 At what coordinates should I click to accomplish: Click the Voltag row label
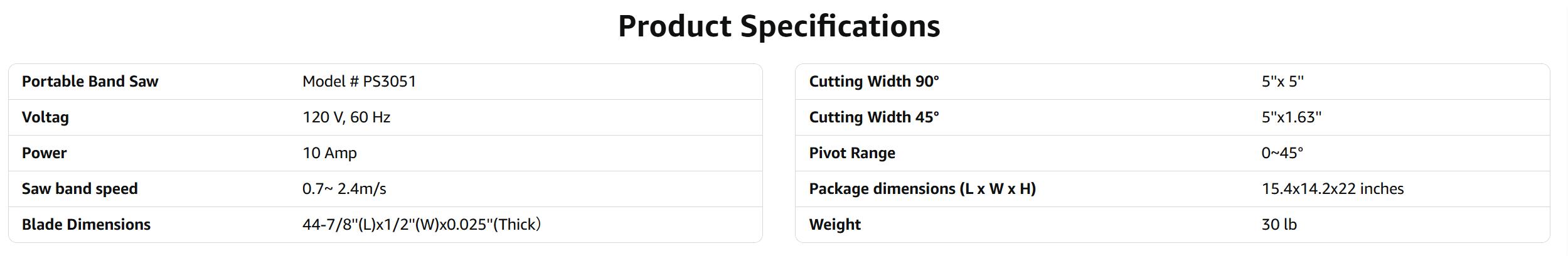[x=45, y=117]
